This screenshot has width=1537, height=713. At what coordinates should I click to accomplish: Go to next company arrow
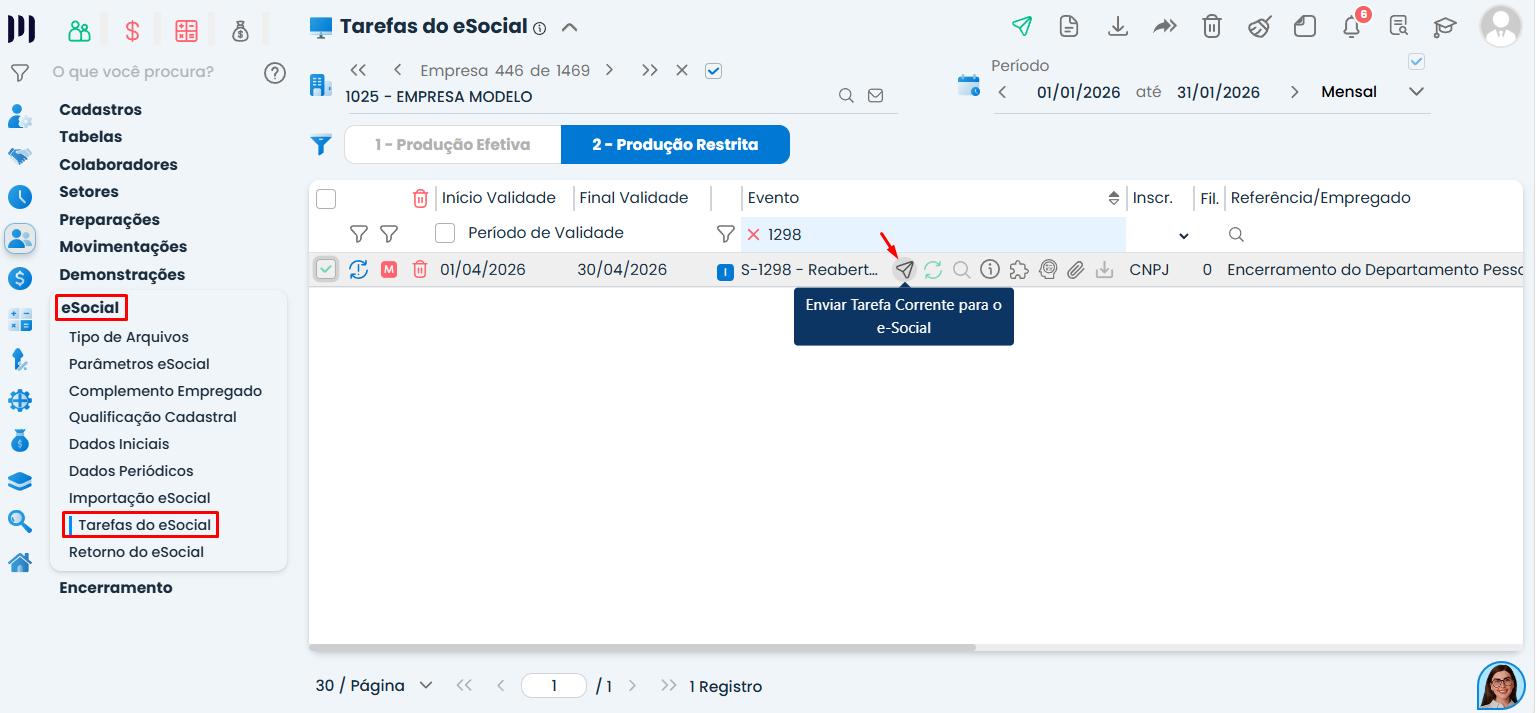[x=609, y=70]
